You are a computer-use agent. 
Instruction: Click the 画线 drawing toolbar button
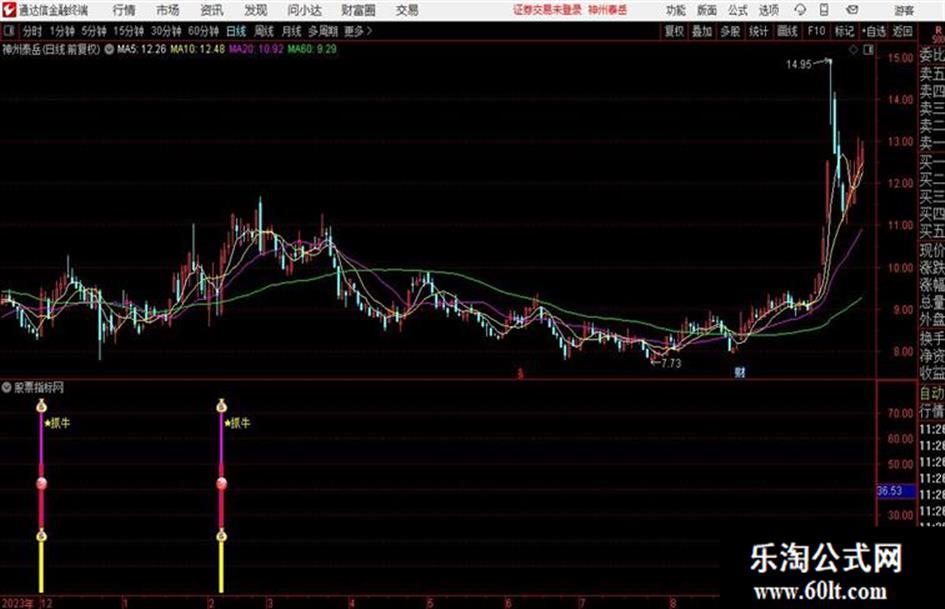point(787,31)
